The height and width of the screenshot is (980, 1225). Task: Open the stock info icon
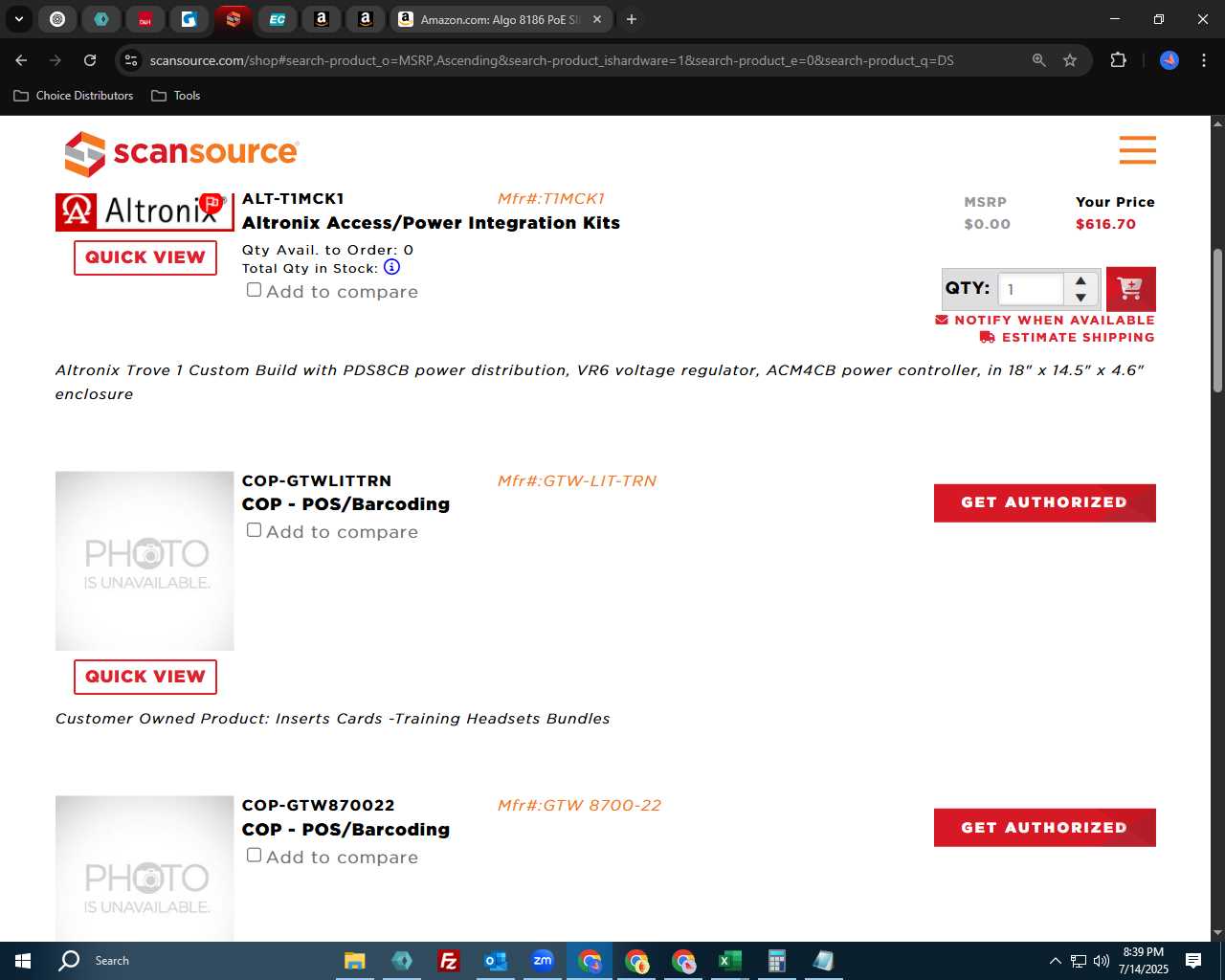(391, 267)
